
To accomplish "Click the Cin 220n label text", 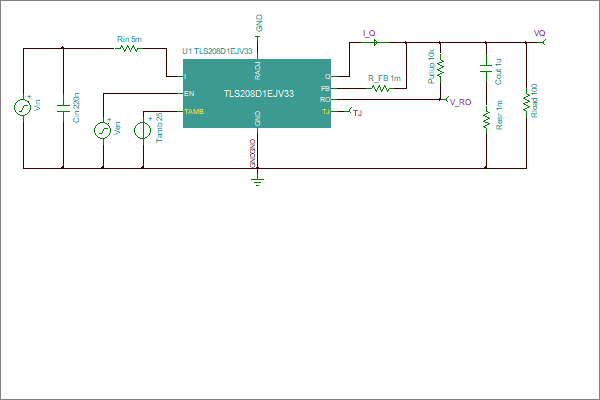I will (77, 108).
